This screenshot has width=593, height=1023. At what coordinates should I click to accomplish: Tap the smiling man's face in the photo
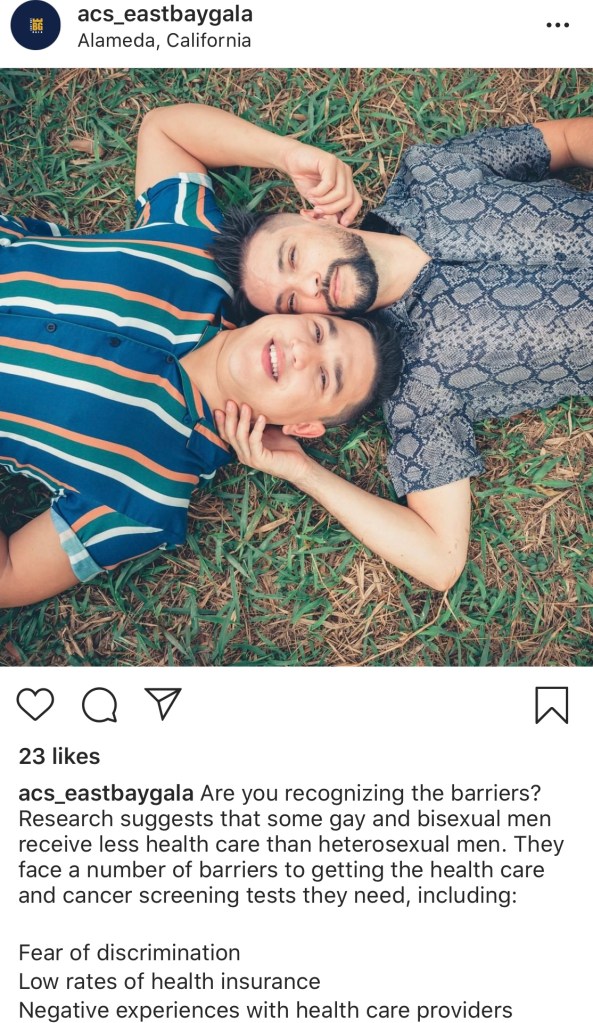(295, 367)
